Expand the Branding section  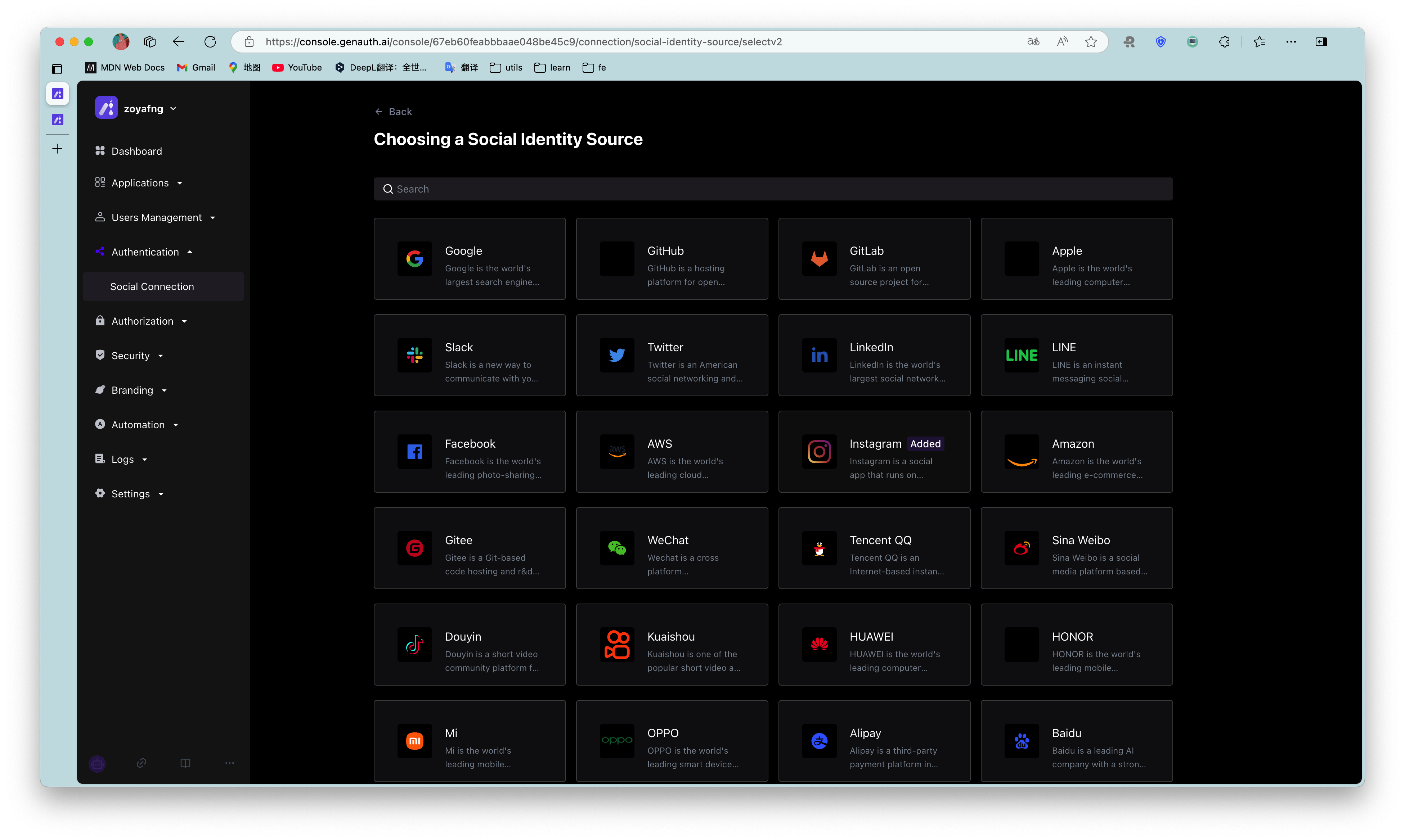point(131,390)
